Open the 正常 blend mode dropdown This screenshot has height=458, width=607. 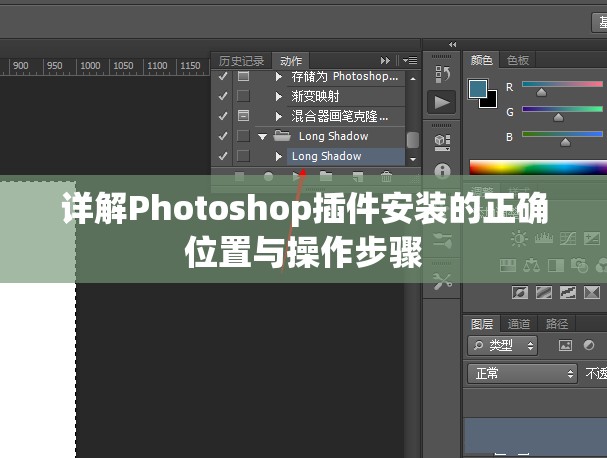tap(522, 374)
